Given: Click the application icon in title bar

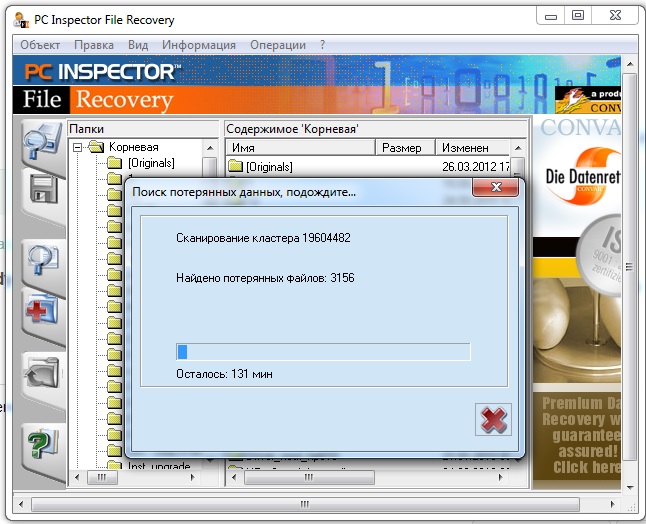Looking at the screenshot, I should 21,20.
